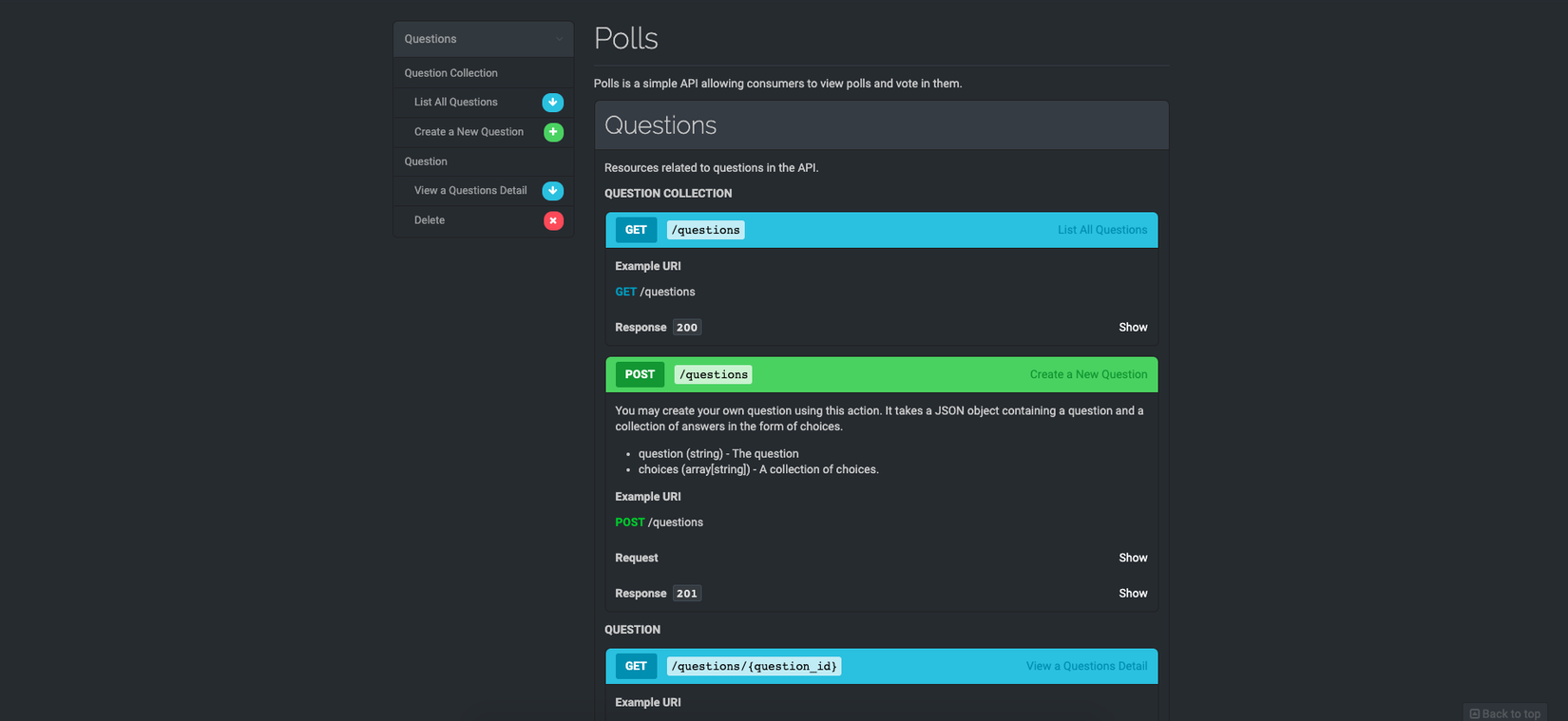Click the blue arrow icon beside List All Questions
Image resolution: width=1568 pixels, height=721 pixels.
(552, 103)
